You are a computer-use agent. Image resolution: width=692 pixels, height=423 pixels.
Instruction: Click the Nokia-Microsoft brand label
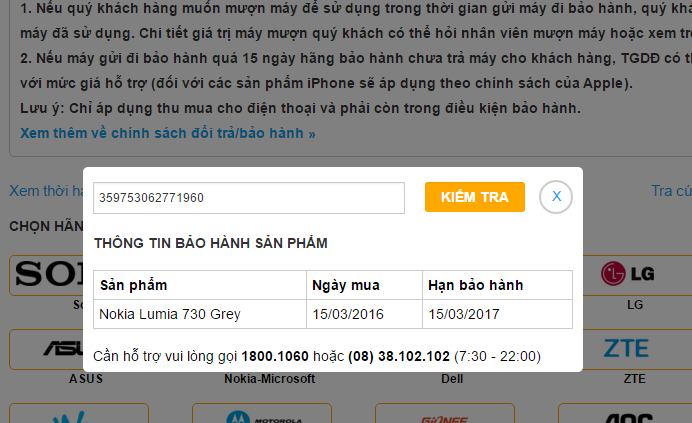click(270, 379)
